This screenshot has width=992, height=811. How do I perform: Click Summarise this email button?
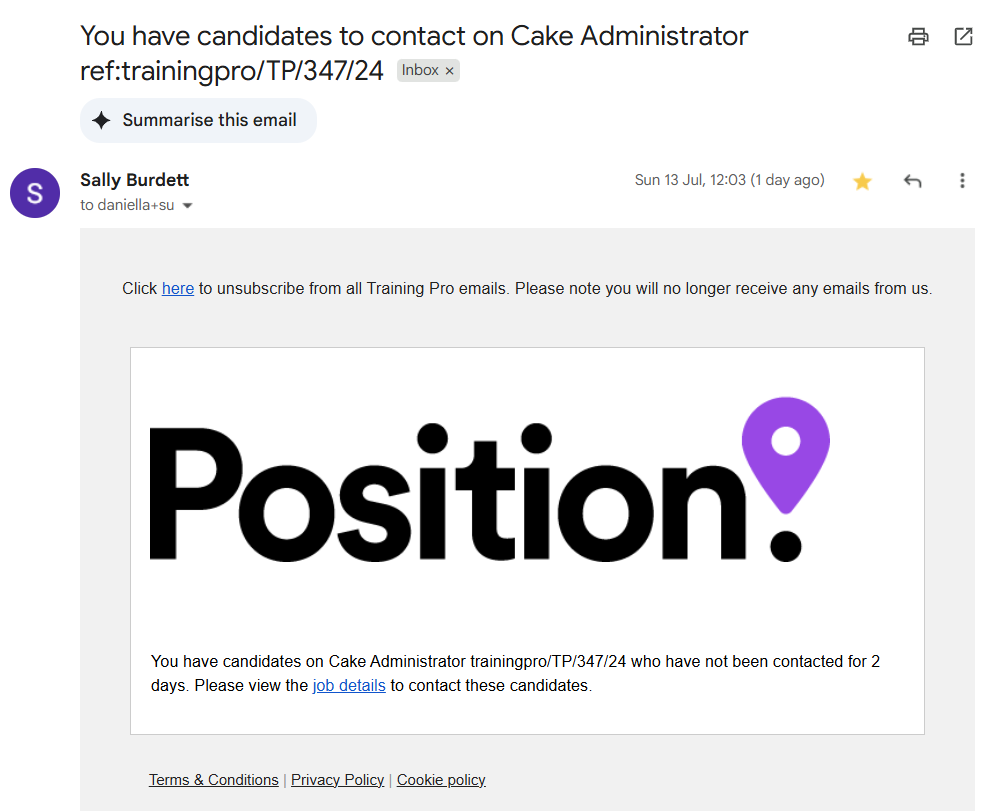198,120
